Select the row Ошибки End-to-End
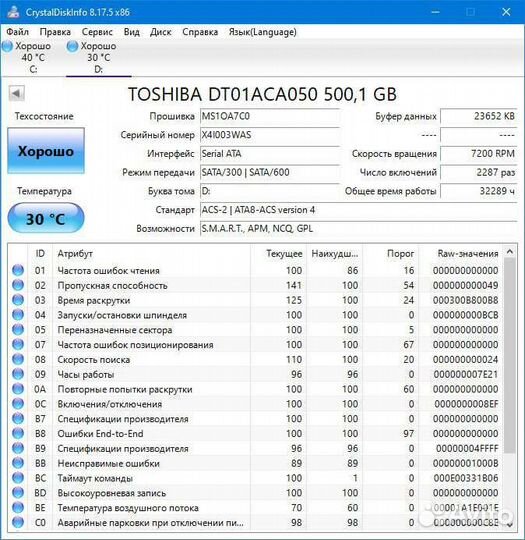This screenshot has width=525, height=540. [255, 433]
